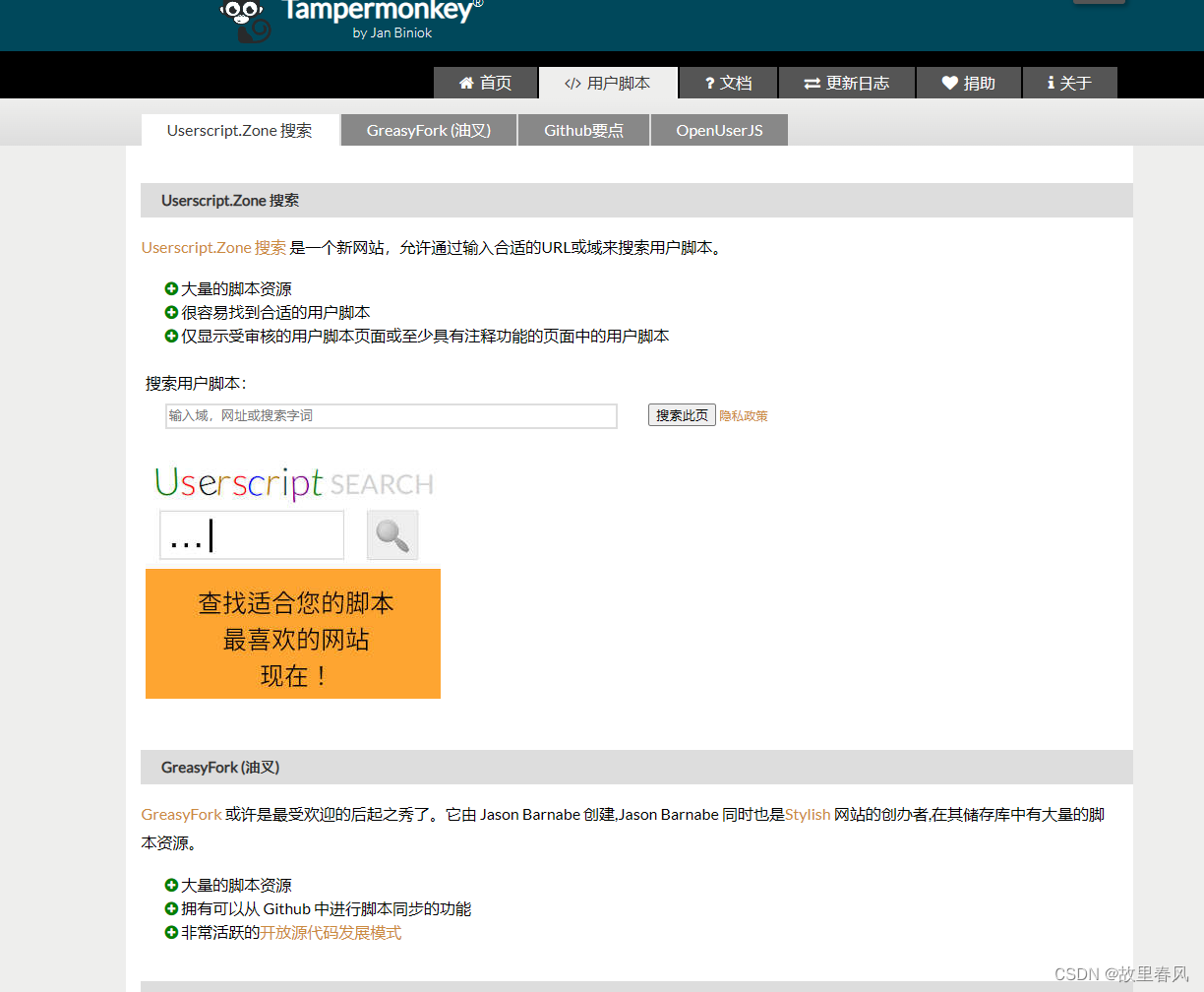Screen dimensions: 1204x992
Task: Click the colorful Userscript SEARCH logo
Action: [294, 483]
